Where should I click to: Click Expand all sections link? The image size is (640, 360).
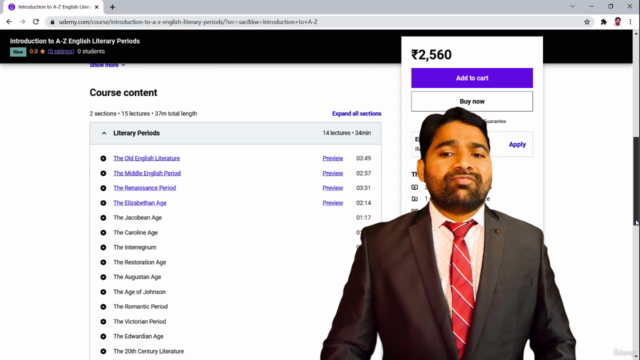[356, 113]
